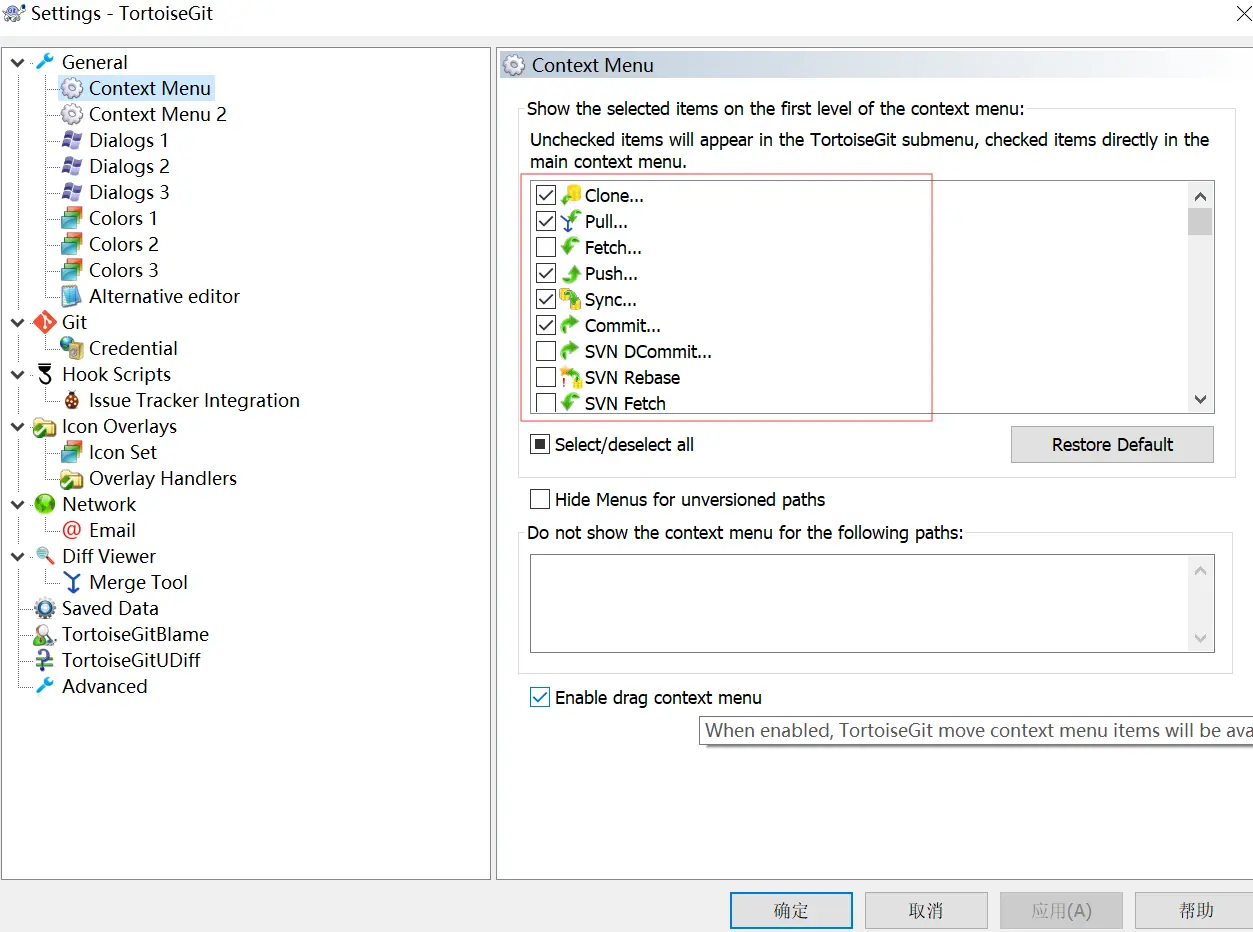Click the notepad icon beside Alternative editor
Viewport: 1253px width, 932px height.
tap(72, 296)
